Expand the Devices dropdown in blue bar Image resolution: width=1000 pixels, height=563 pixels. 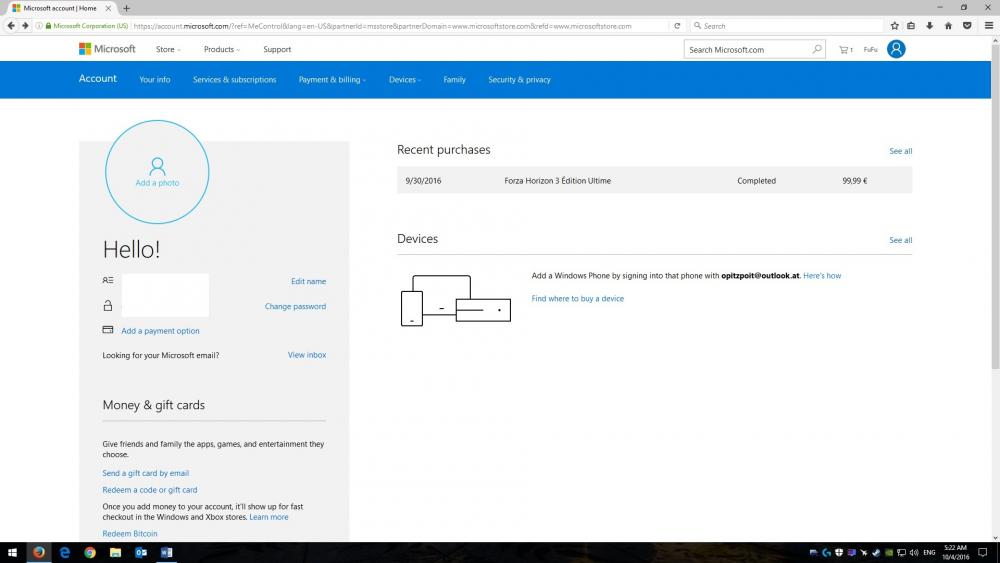point(405,80)
